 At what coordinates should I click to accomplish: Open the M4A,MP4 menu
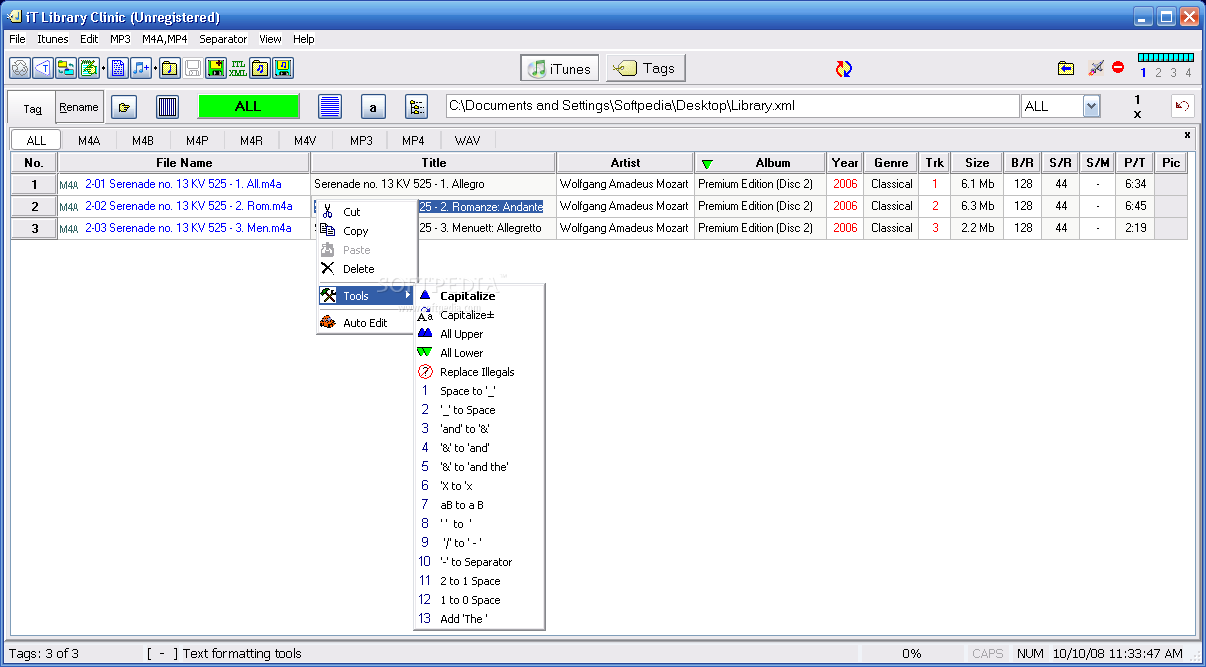pos(164,39)
